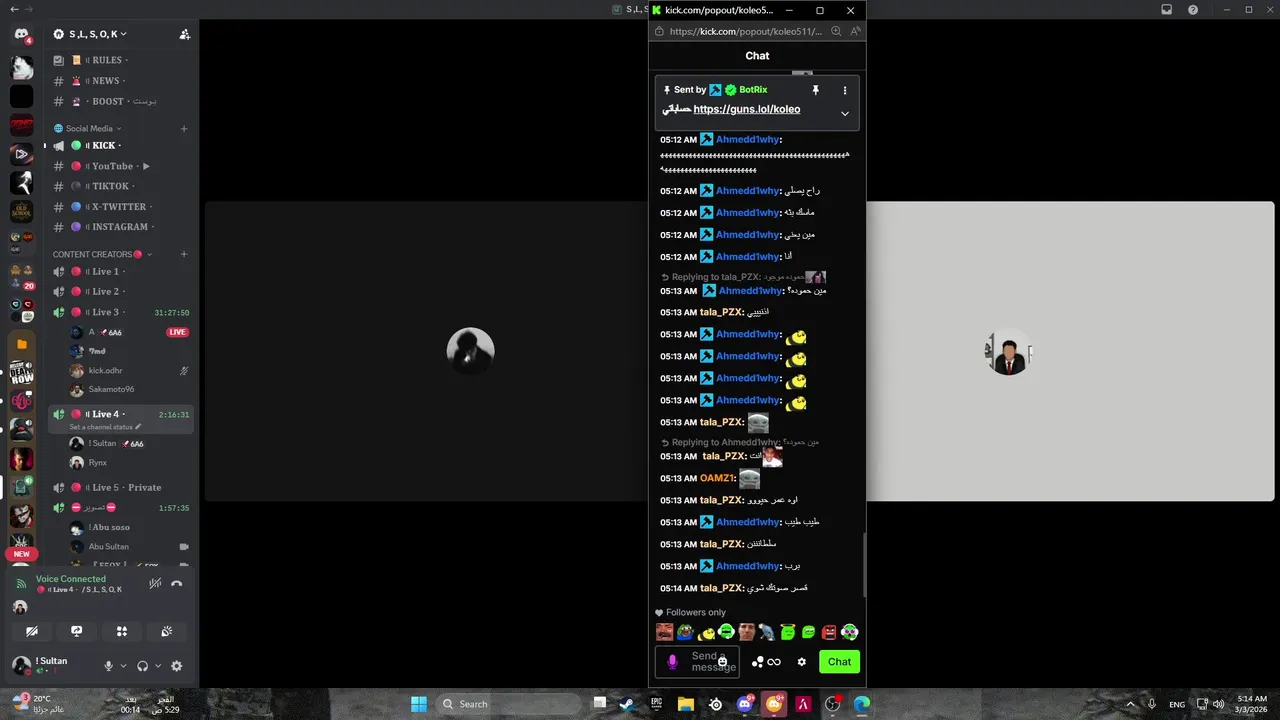This screenshot has width=1280, height=720.
Task: Share your screen in Discord
Action: pyautogui.click(x=77, y=631)
